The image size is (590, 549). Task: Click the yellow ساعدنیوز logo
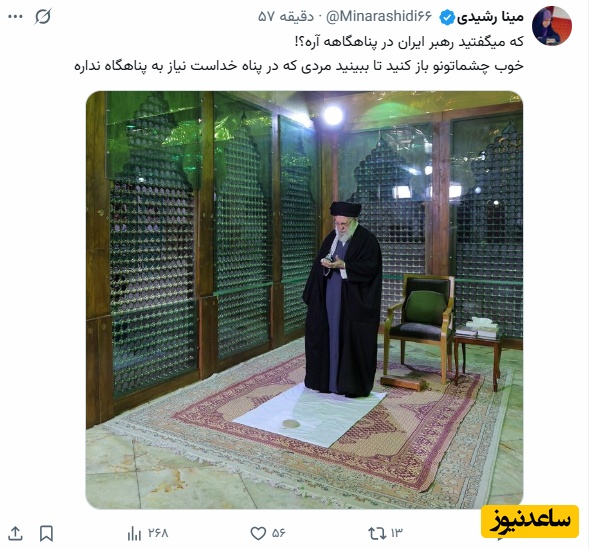[530, 521]
